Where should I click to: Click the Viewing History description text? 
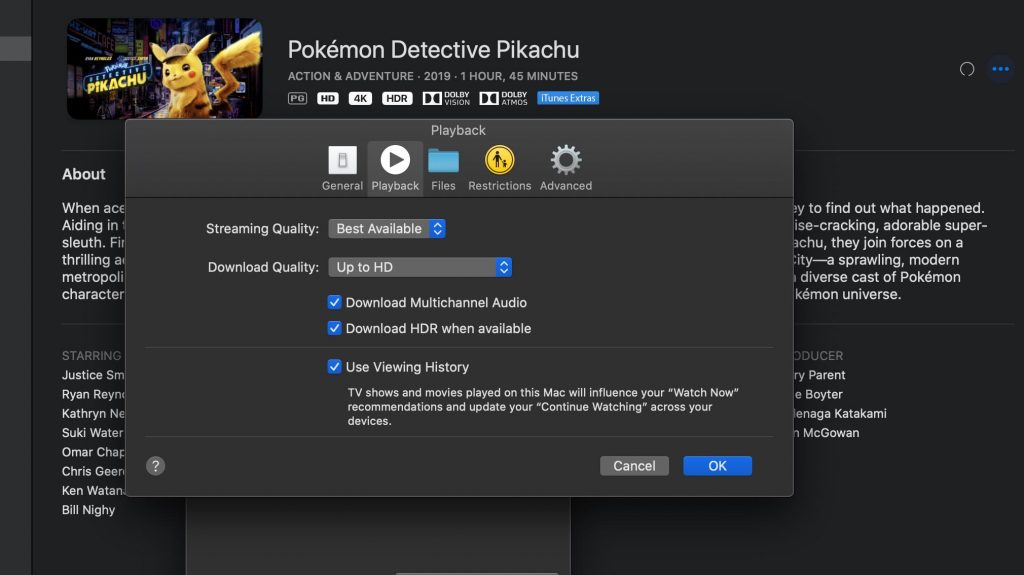tap(543, 406)
